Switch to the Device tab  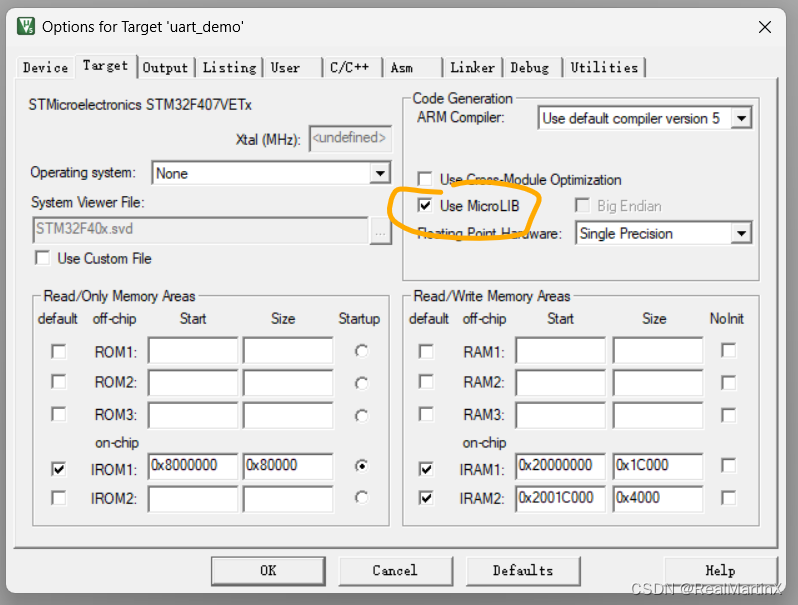[45, 68]
